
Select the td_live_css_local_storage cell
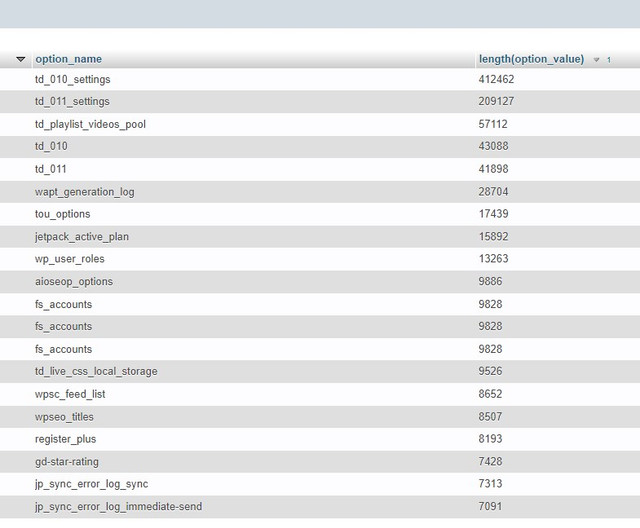(96, 372)
